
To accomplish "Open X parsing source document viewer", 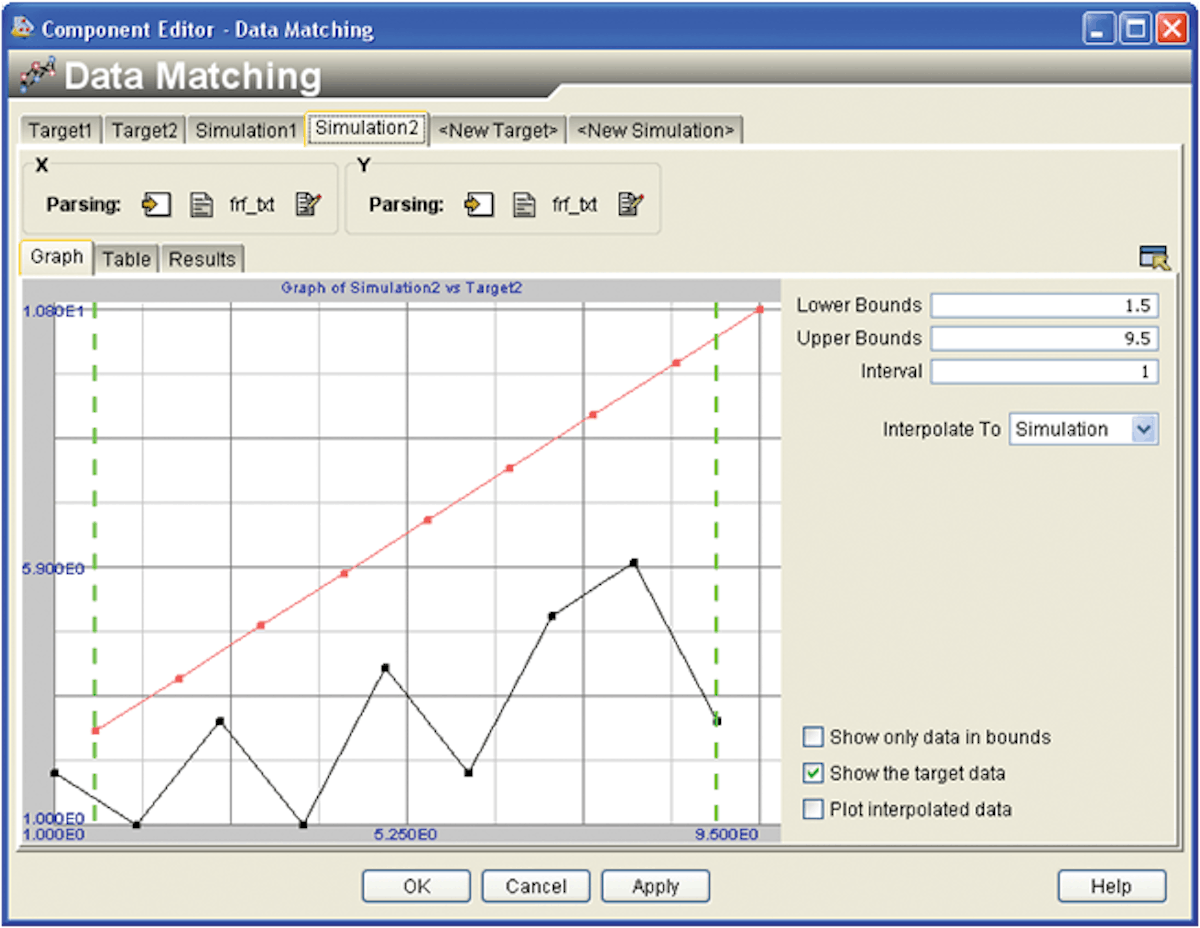I will click(202, 204).
